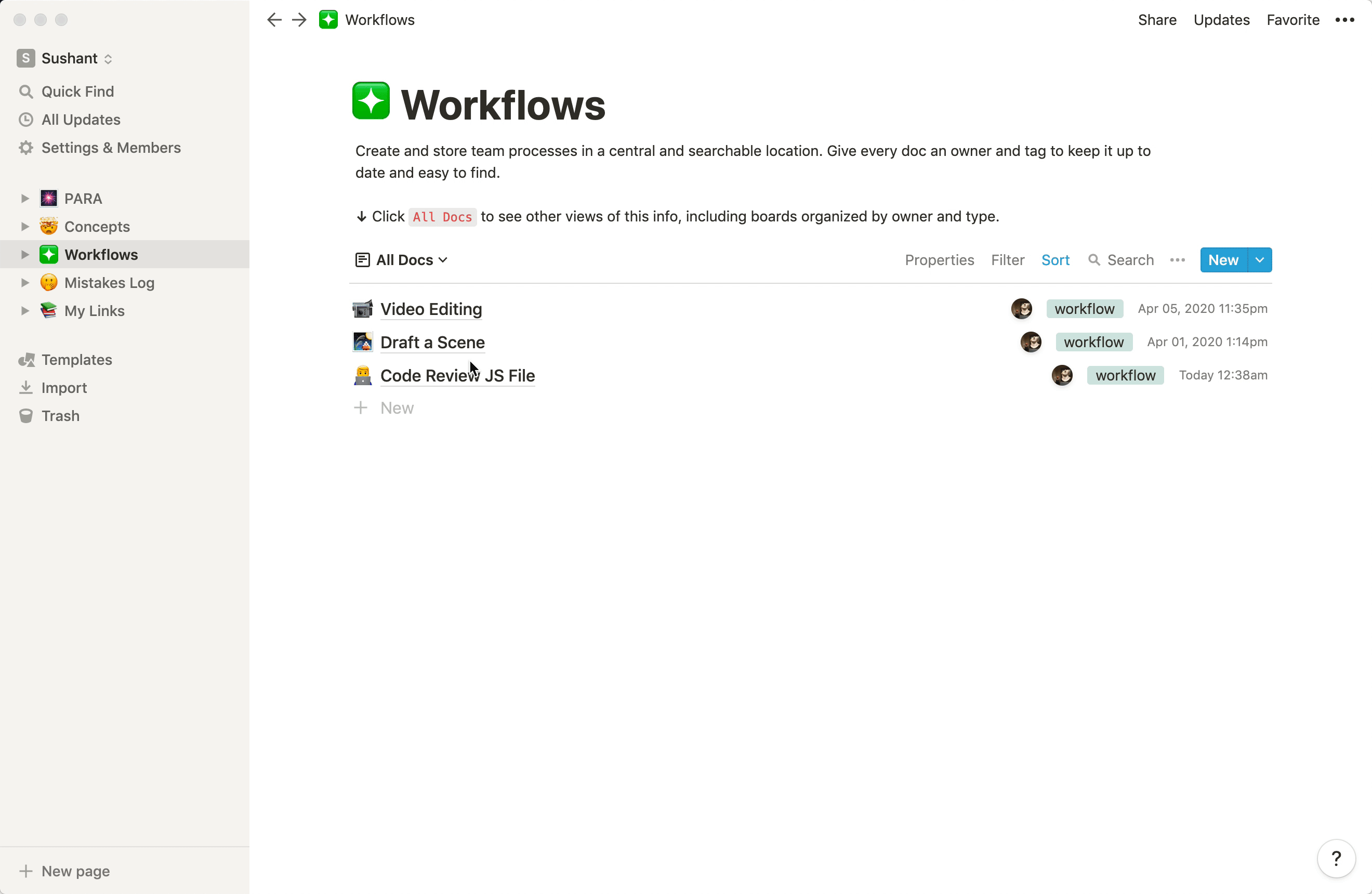Open database view options ellipsis menu
This screenshot has width=1372, height=894.
(1177, 260)
